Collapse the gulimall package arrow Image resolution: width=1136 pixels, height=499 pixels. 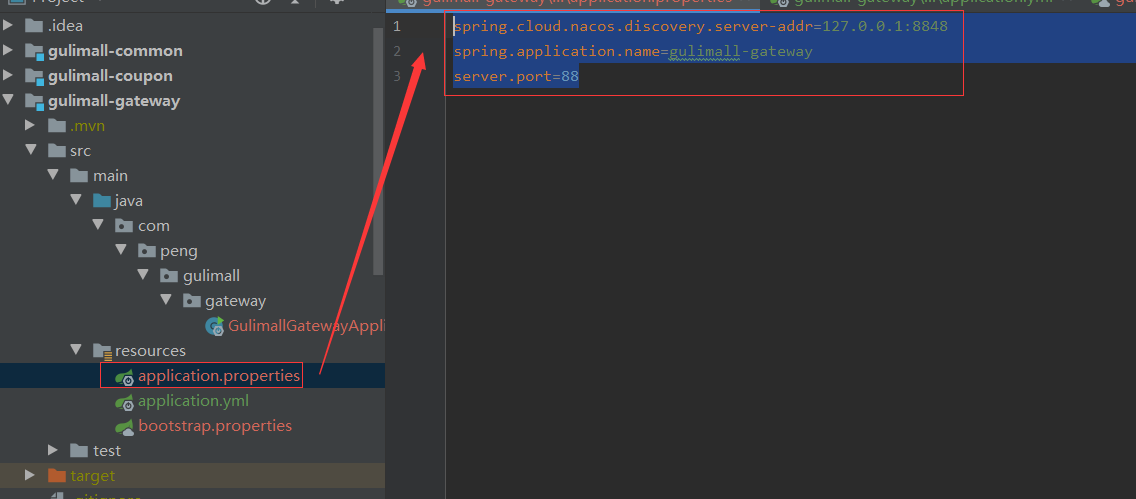(143, 275)
